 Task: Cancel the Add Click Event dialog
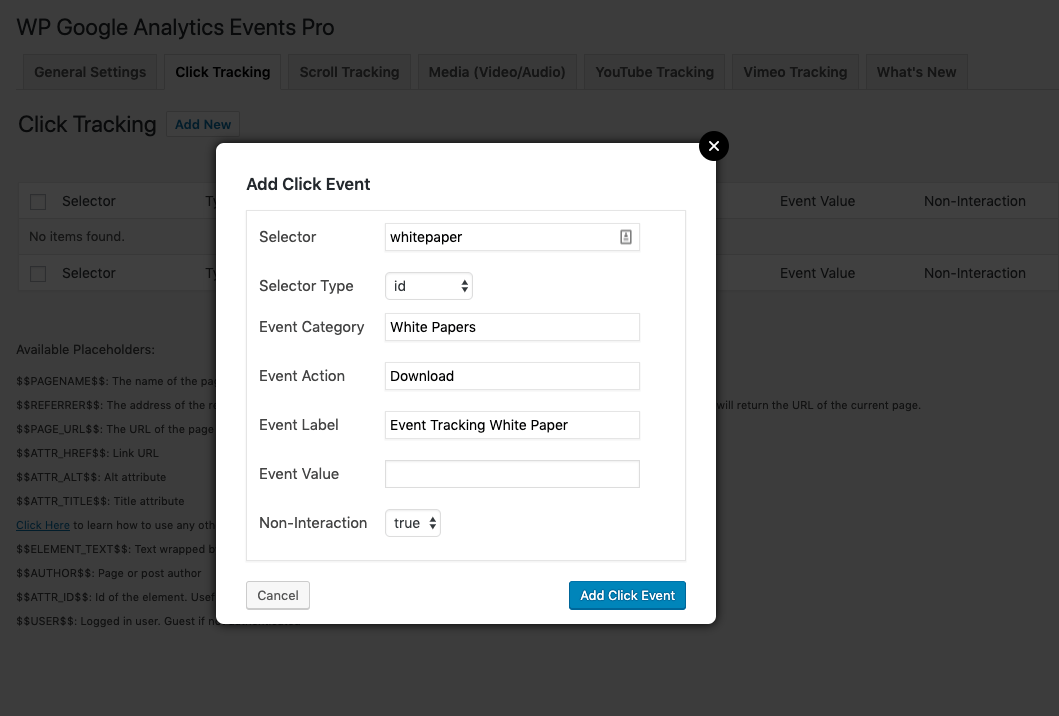click(x=277, y=595)
